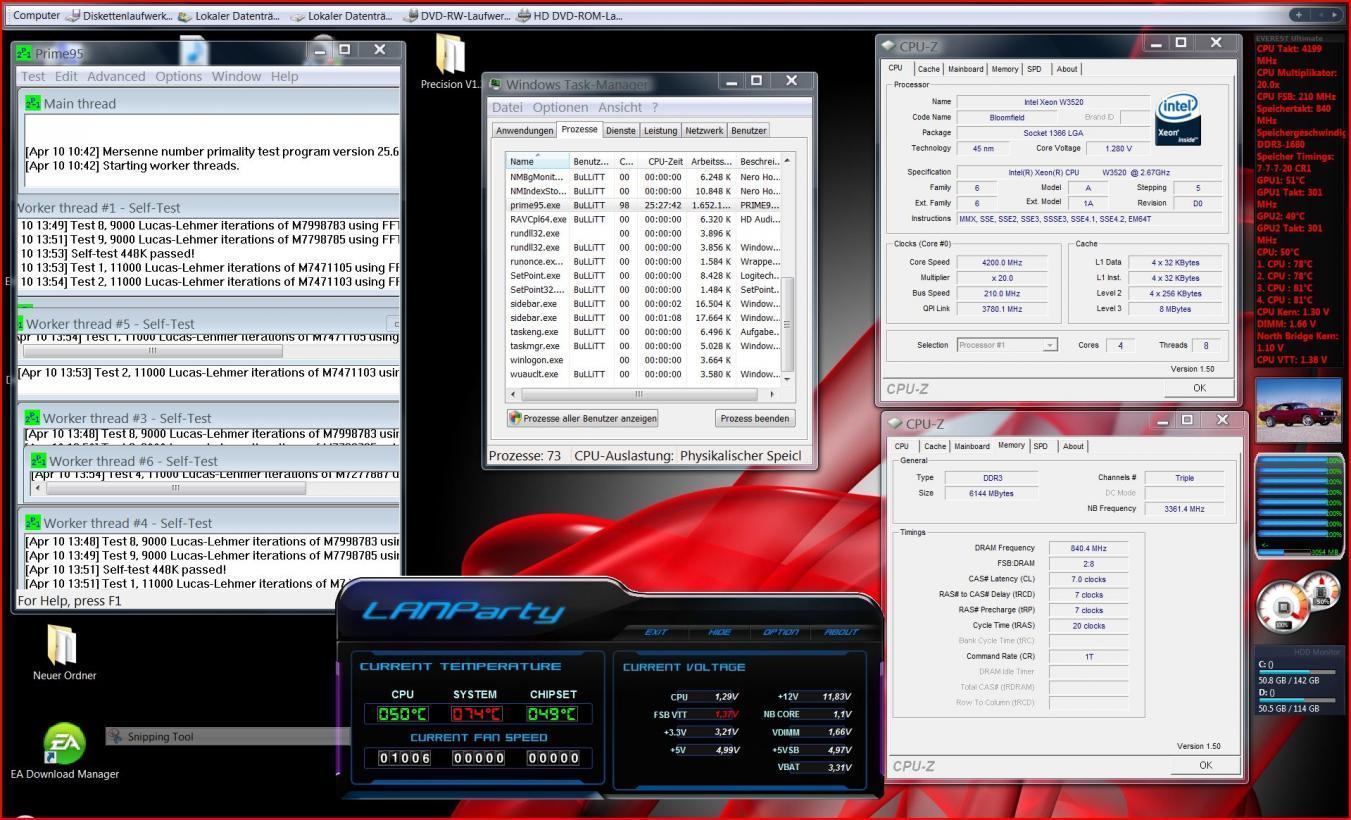
Task: Open Prime95 Window menu
Action: pos(236,76)
